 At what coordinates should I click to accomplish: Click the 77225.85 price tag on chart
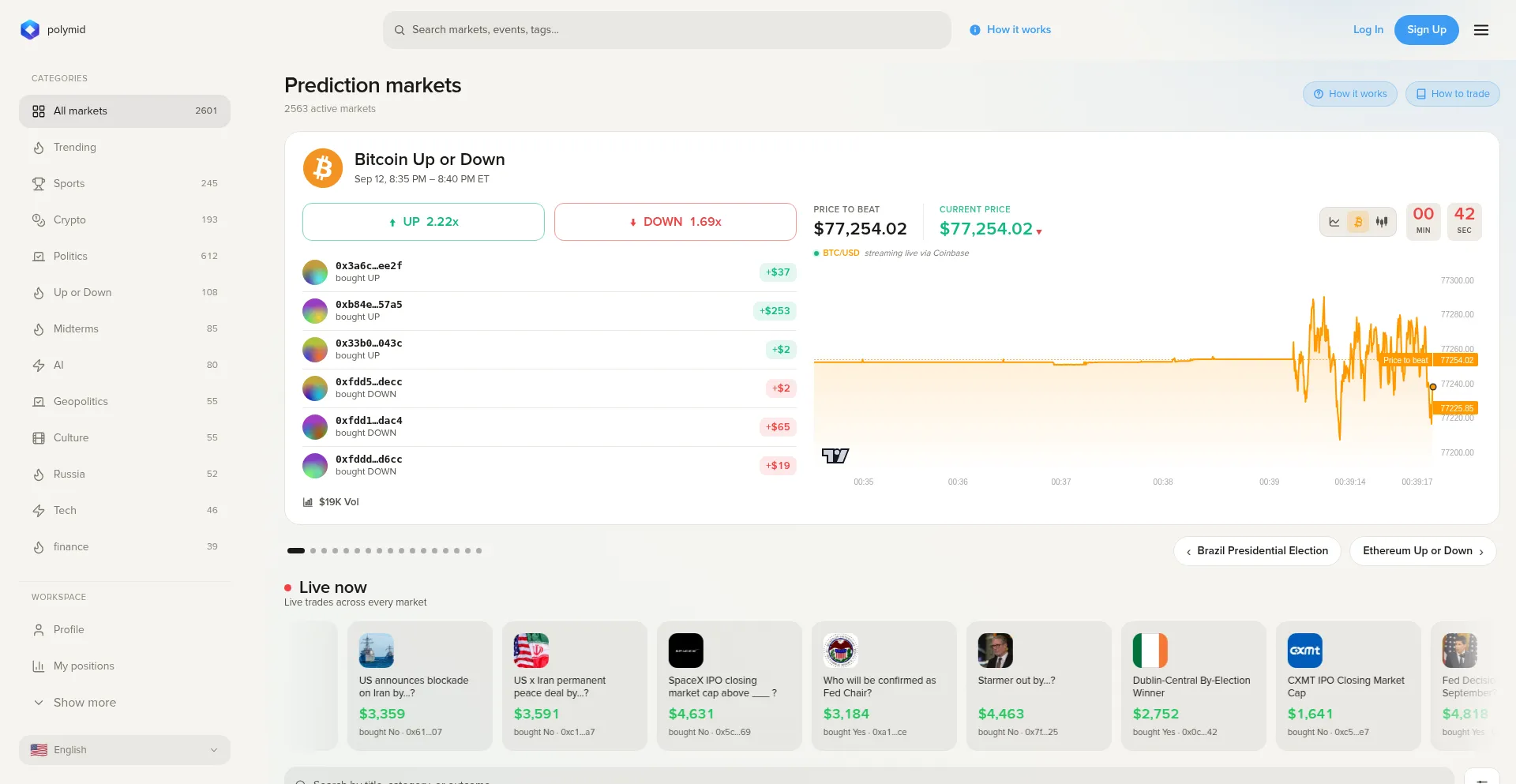coord(1457,408)
